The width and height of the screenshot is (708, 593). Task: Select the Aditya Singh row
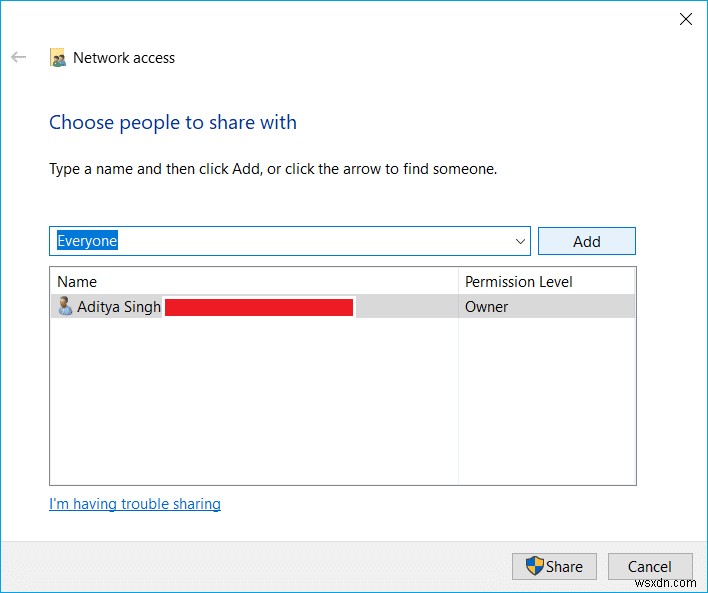point(343,306)
